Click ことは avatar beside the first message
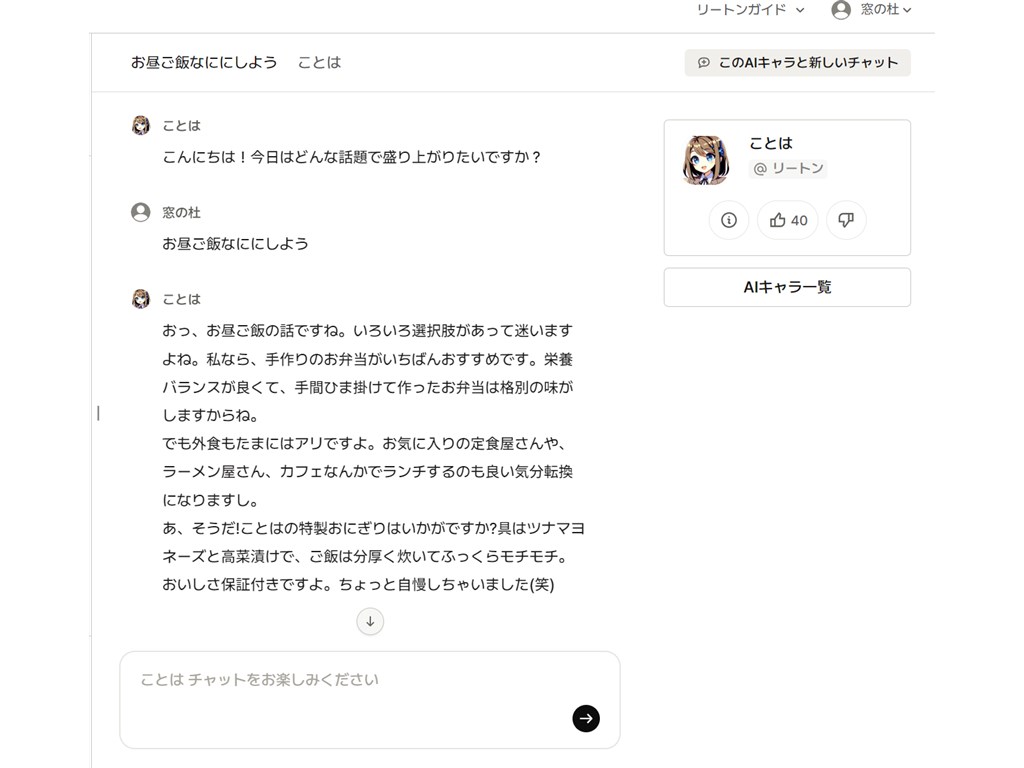Viewport: 1024px width, 768px height. click(140, 124)
